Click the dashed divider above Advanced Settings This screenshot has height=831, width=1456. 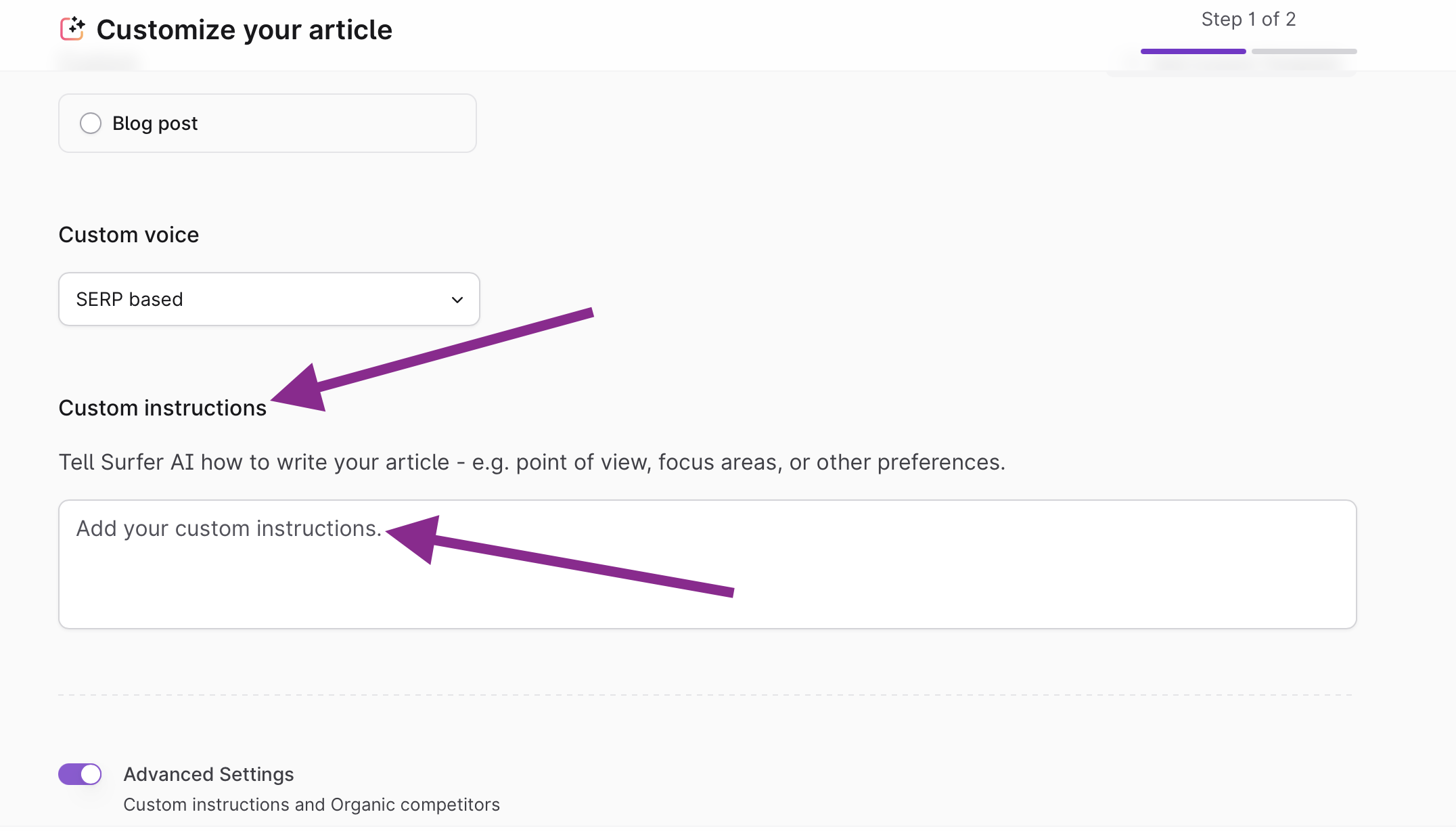point(704,695)
